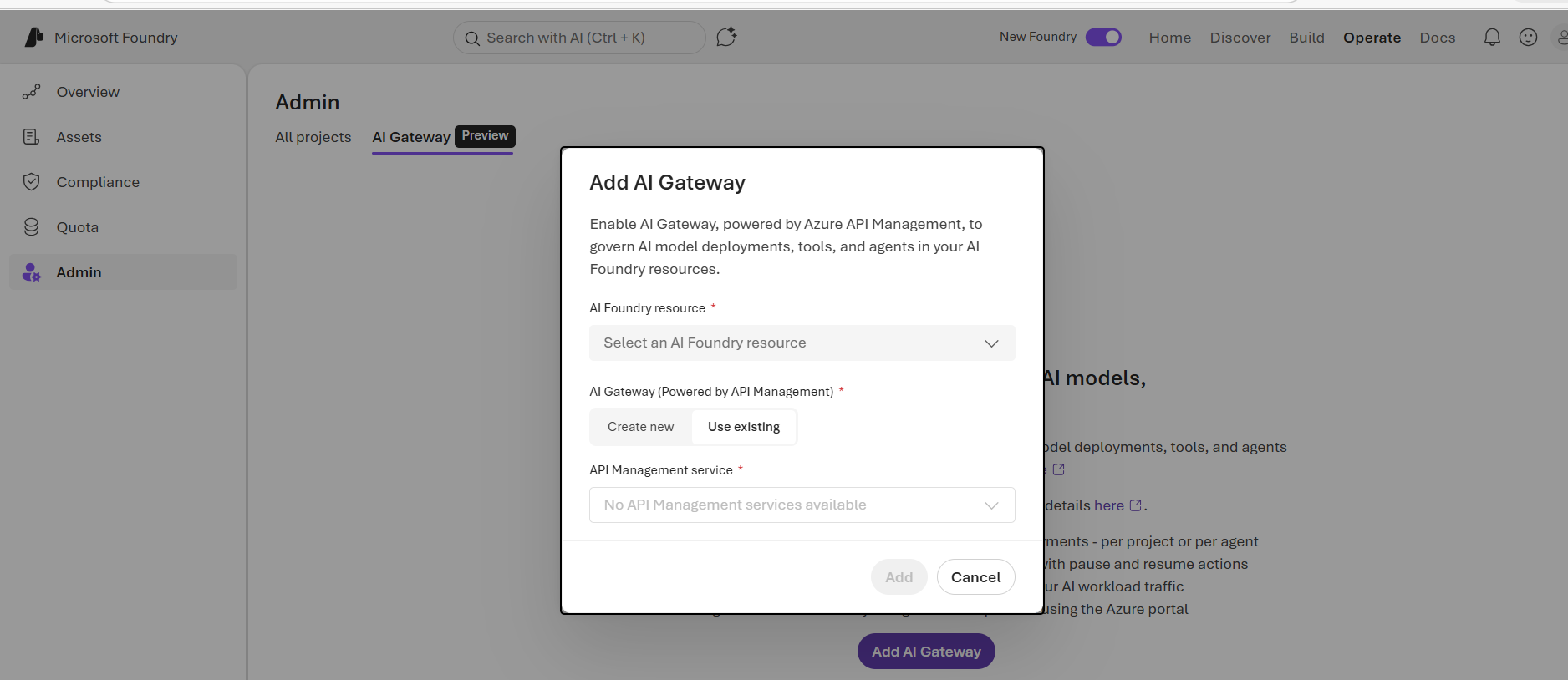Click the Cancel button in dialog
The height and width of the screenshot is (680, 1568).
975,577
